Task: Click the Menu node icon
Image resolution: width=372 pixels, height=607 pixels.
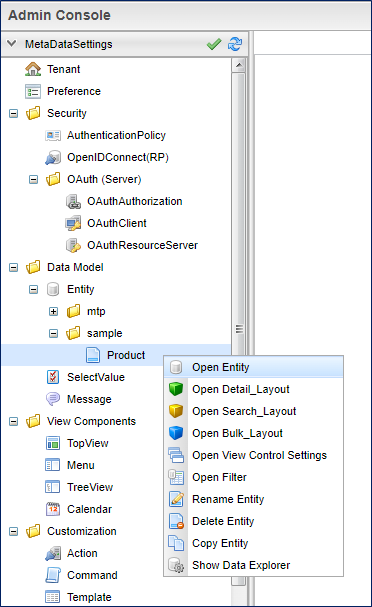Action: tap(53, 465)
